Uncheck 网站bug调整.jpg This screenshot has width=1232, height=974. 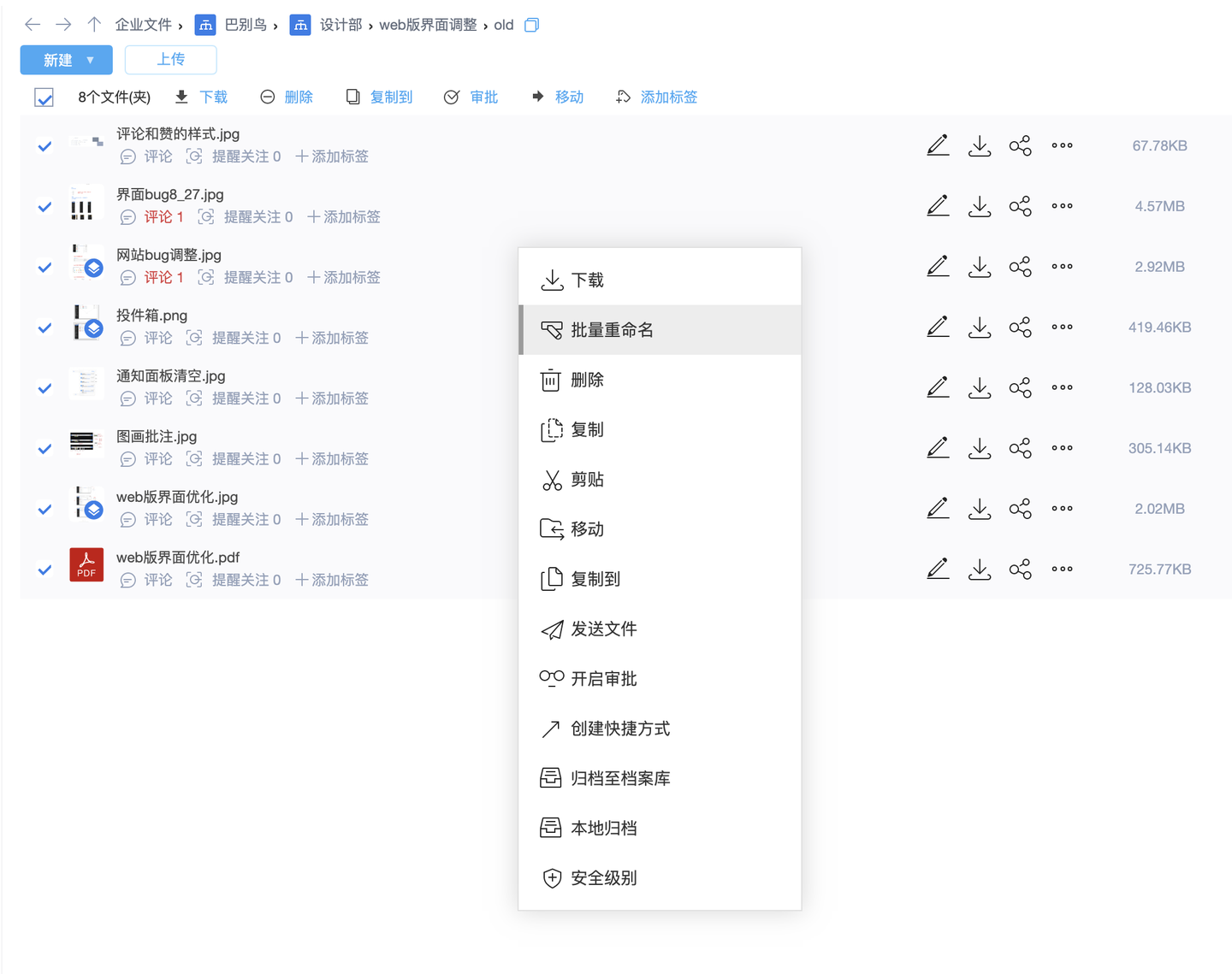pyautogui.click(x=44, y=268)
